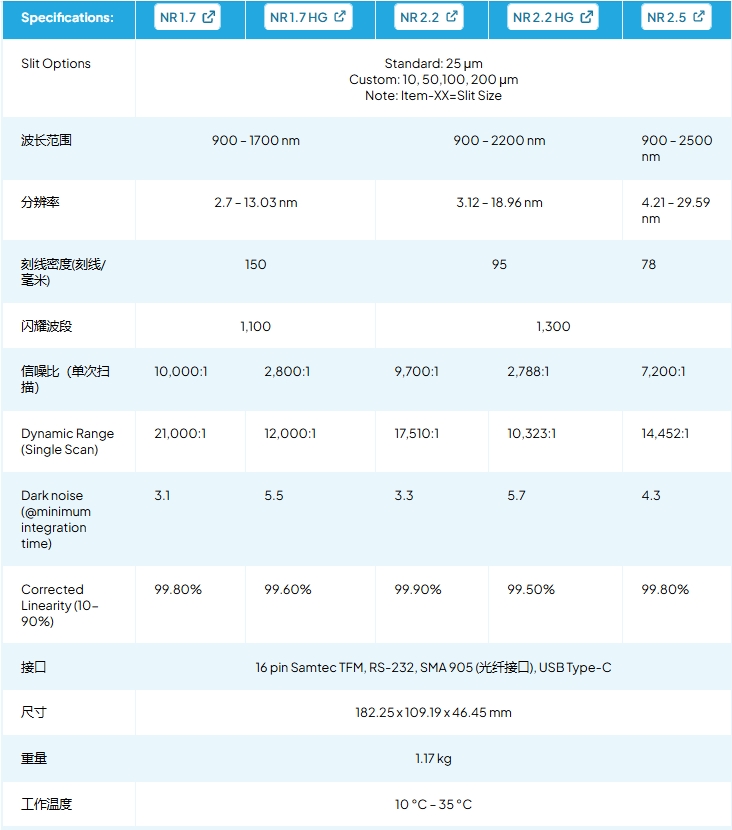Click the 99.90% corrected linearity value

[x=418, y=590]
